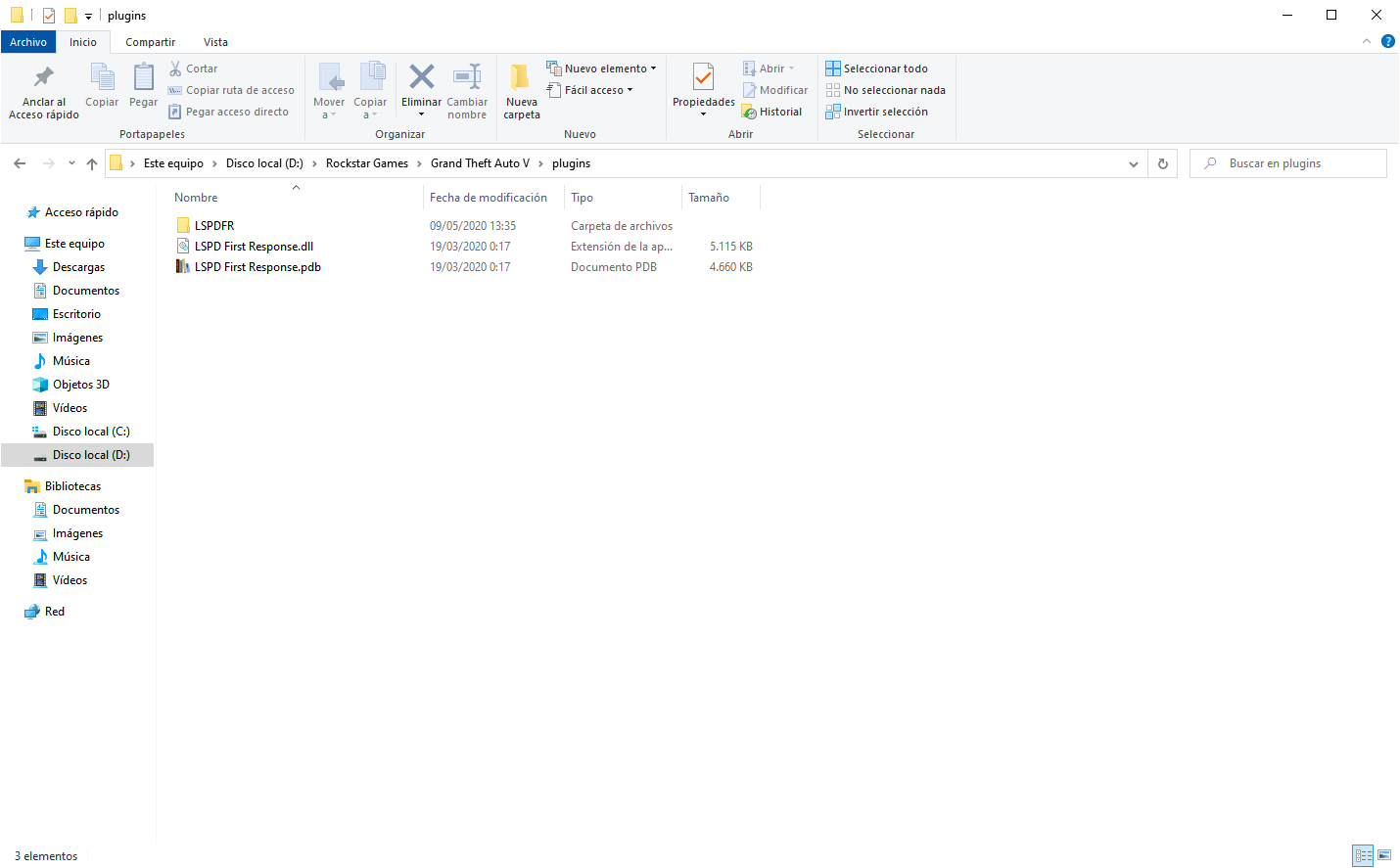Viewport: 1400px width, 868px height.
Task: Select LSPD First Response.dll file
Action: point(254,247)
